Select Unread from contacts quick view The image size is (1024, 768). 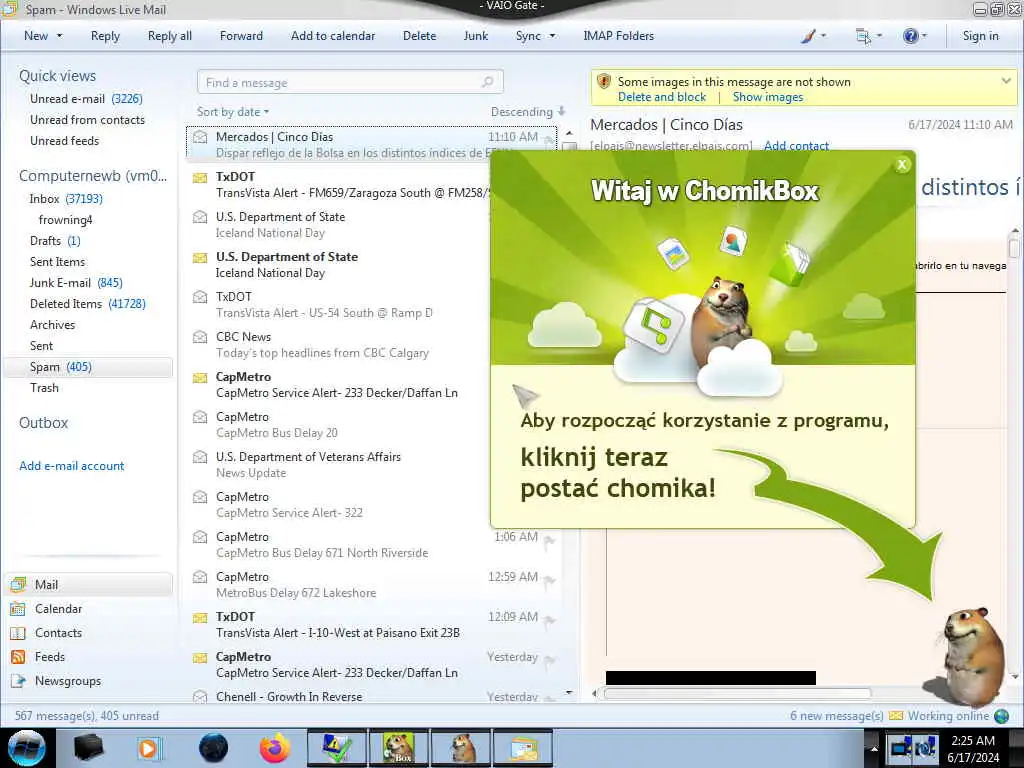tap(88, 120)
